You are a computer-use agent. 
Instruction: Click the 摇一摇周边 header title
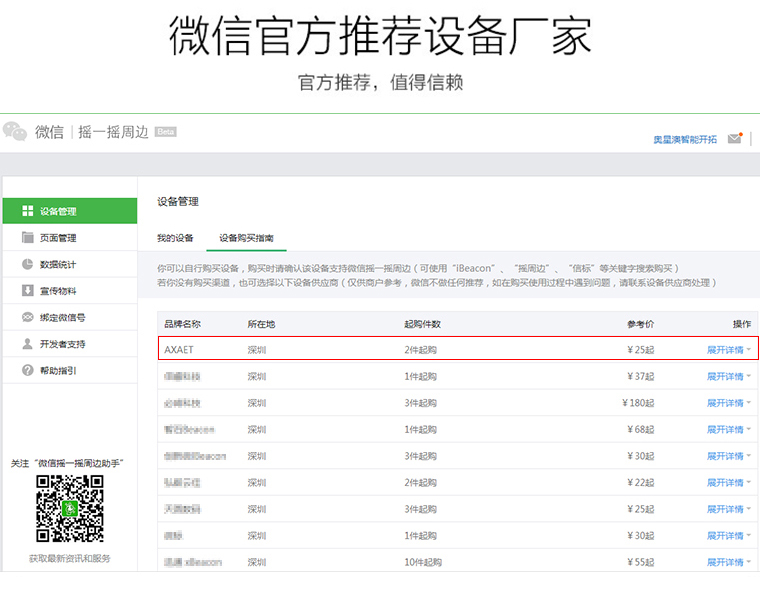(113, 132)
